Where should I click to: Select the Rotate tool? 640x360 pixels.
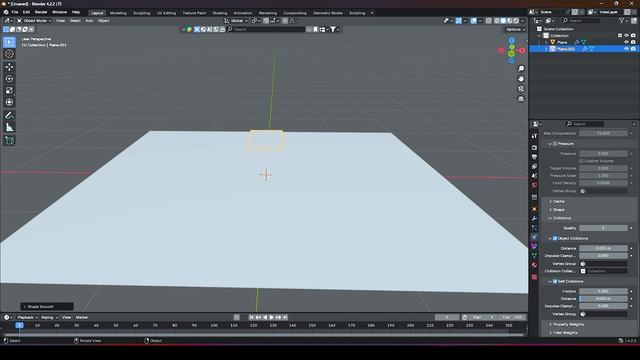pos(9,79)
